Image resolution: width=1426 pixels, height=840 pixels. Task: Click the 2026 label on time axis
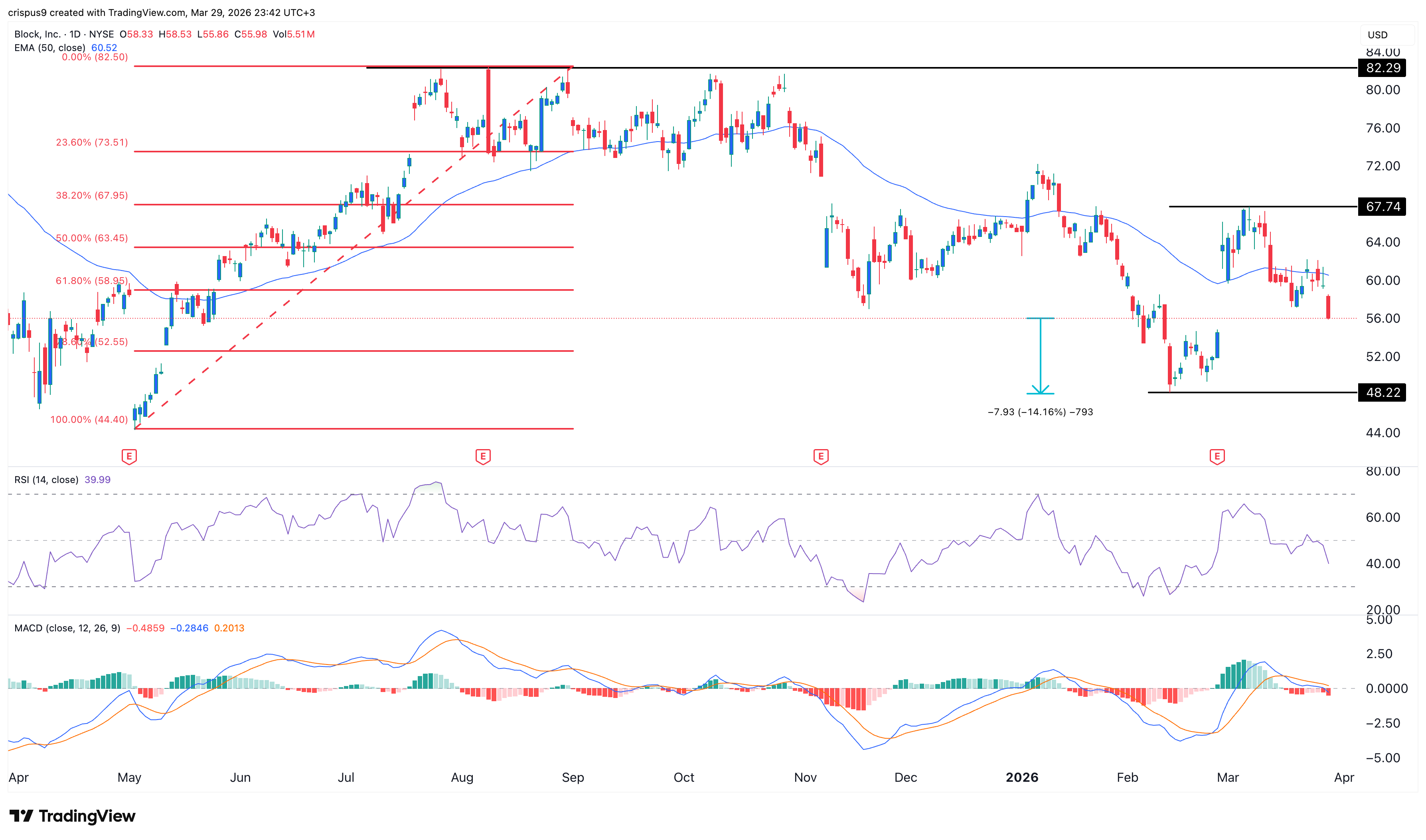1022,777
